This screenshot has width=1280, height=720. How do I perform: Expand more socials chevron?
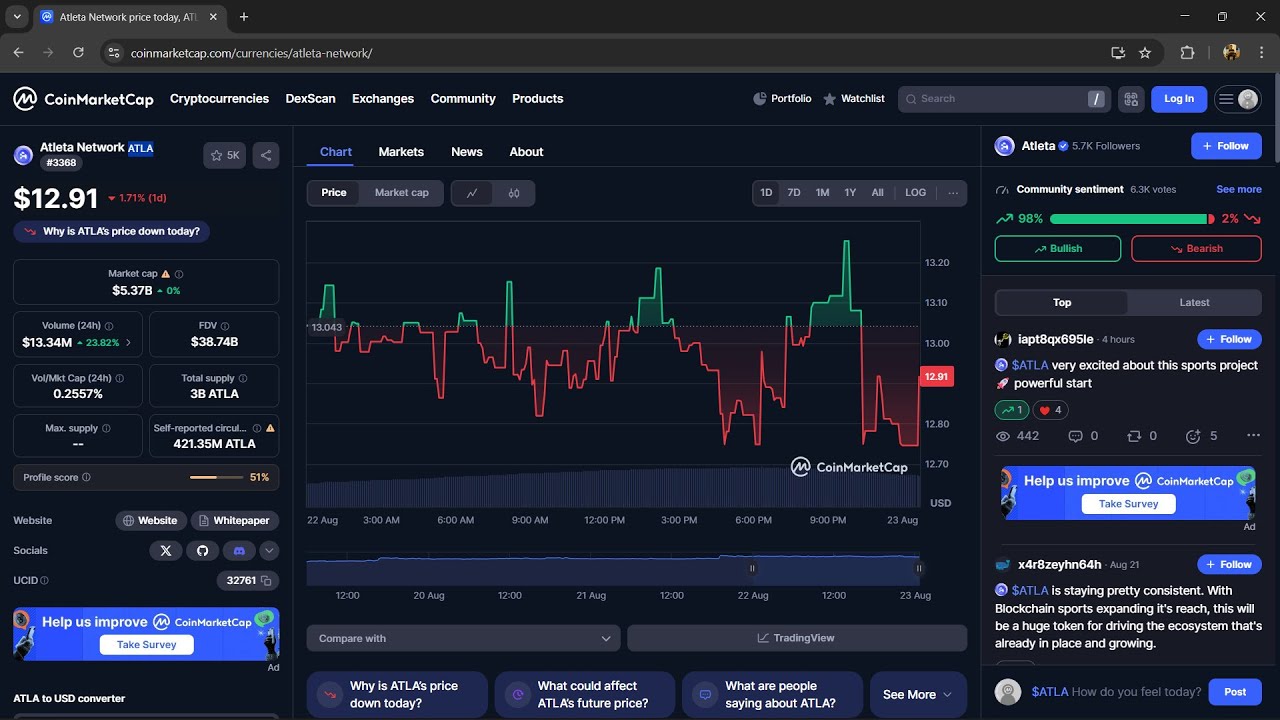point(269,551)
